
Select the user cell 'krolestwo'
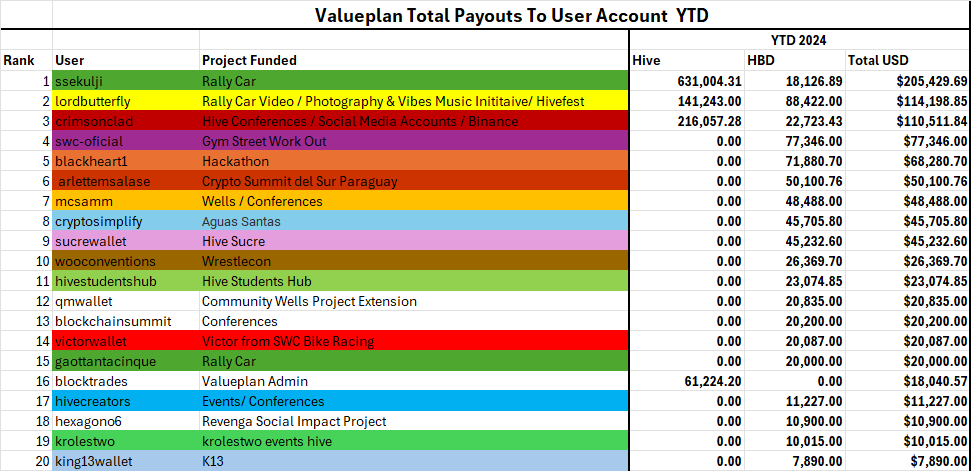pos(126,442)
